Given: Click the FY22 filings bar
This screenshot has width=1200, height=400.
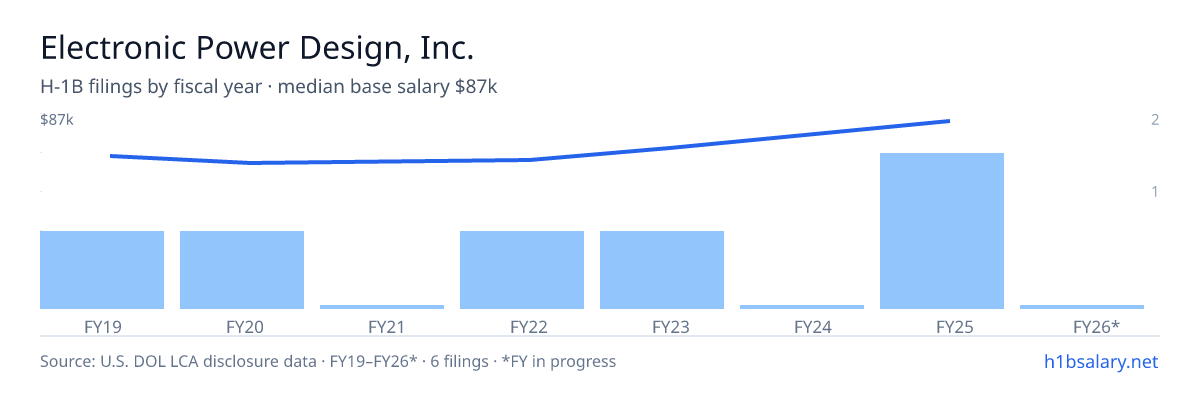Looking at the screenshot, I should coord(522,270).
